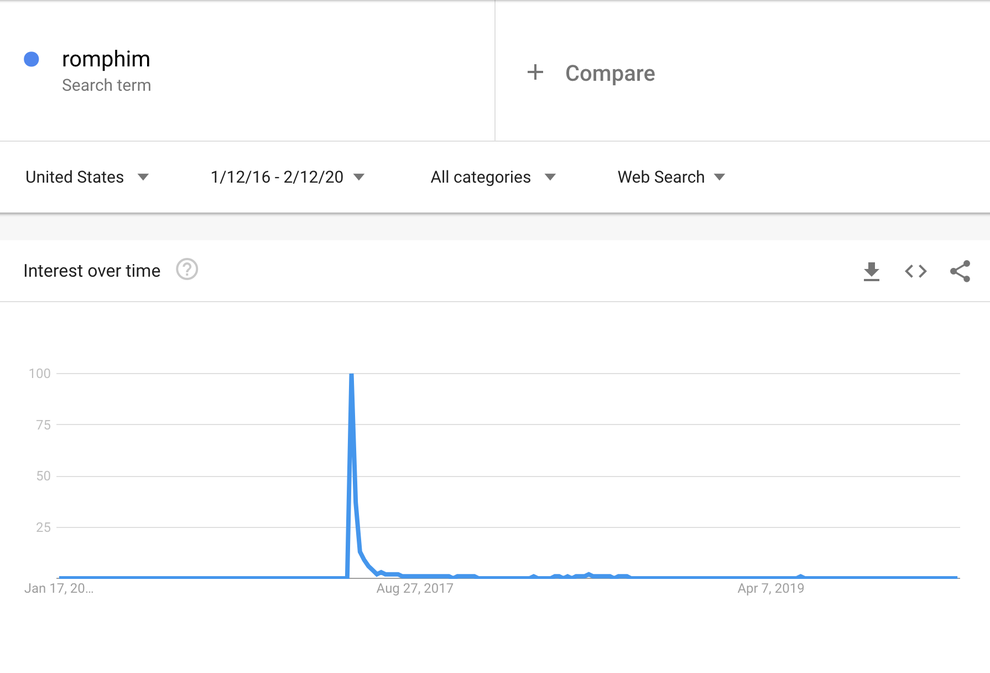Open the embed code icon
The height and width of the screenshot is (673, 990).
(916, 271)
